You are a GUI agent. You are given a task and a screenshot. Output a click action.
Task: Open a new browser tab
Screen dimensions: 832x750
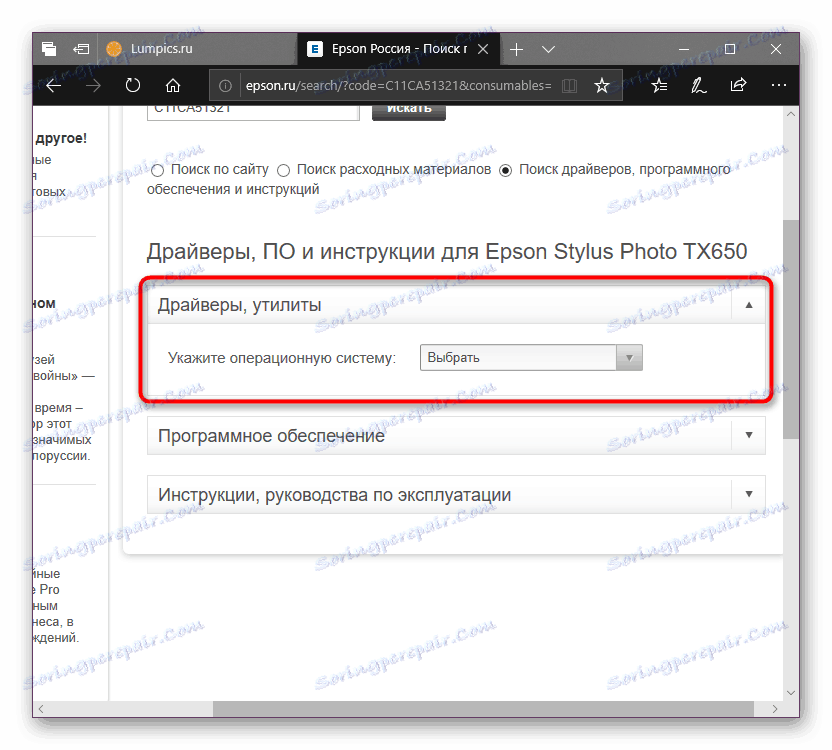pyautogui.click(x=516, y=48)
